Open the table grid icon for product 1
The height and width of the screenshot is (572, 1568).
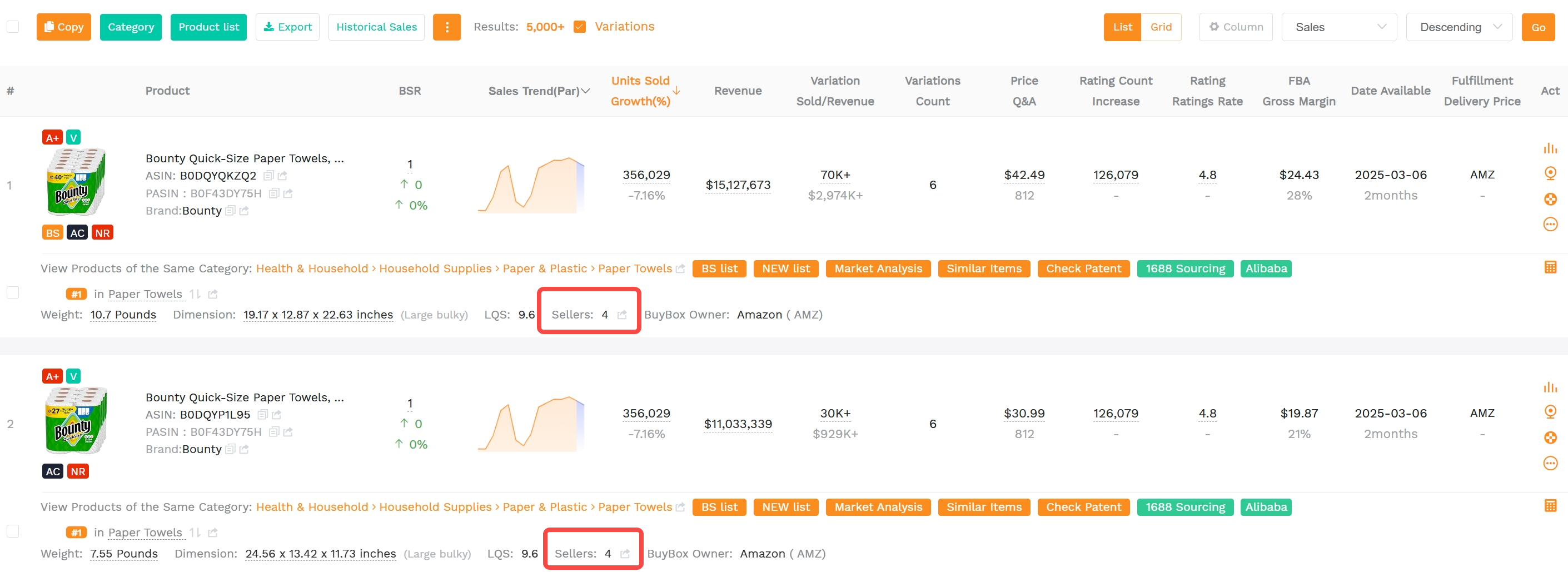coord(1550,267)
